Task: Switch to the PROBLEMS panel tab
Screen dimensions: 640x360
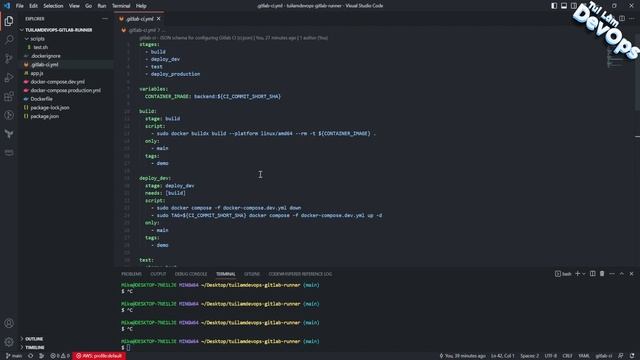Action: [x=131, y=274]
